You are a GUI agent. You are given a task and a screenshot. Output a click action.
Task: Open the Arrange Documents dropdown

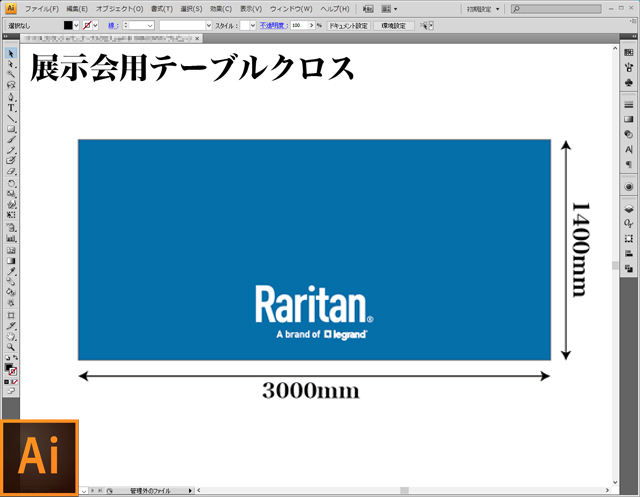(x=389, y=9)
